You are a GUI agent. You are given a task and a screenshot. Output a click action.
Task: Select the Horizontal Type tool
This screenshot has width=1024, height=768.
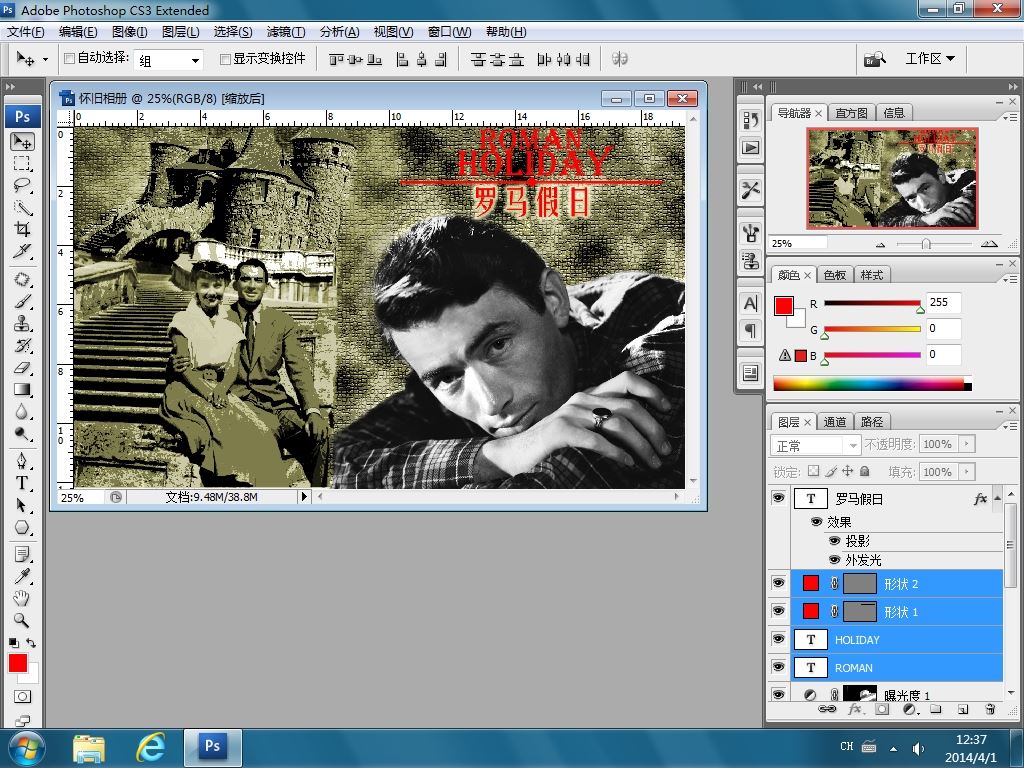tap(22, 483)
